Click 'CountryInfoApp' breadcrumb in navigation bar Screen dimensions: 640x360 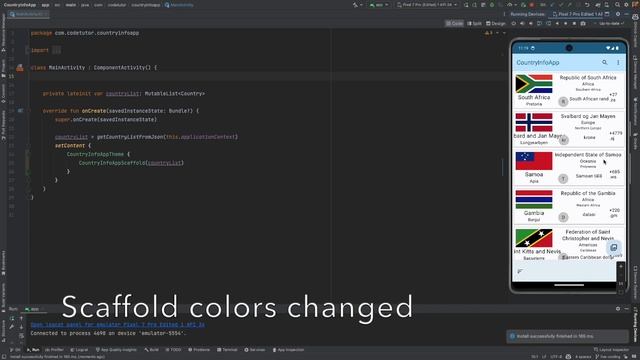[20, 5]
